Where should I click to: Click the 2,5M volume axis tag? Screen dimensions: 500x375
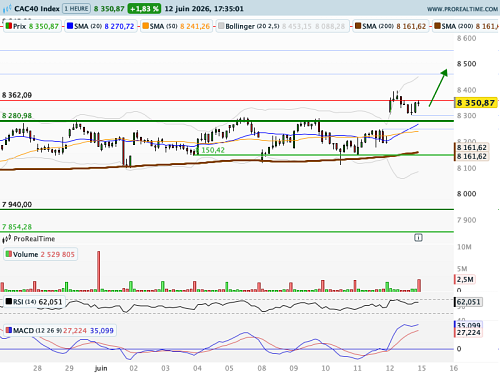click(465, 279)
